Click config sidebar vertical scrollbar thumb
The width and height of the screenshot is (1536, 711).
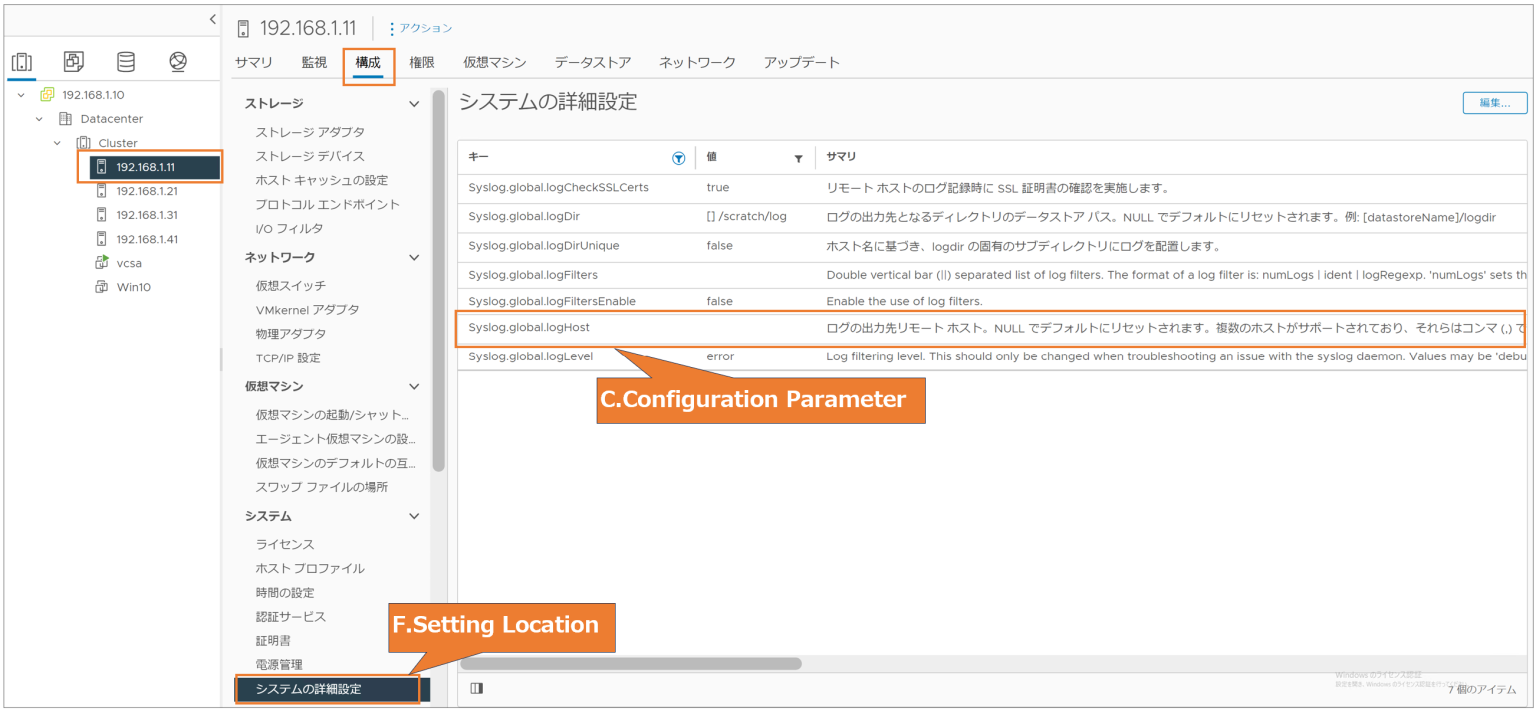point(438,280)
